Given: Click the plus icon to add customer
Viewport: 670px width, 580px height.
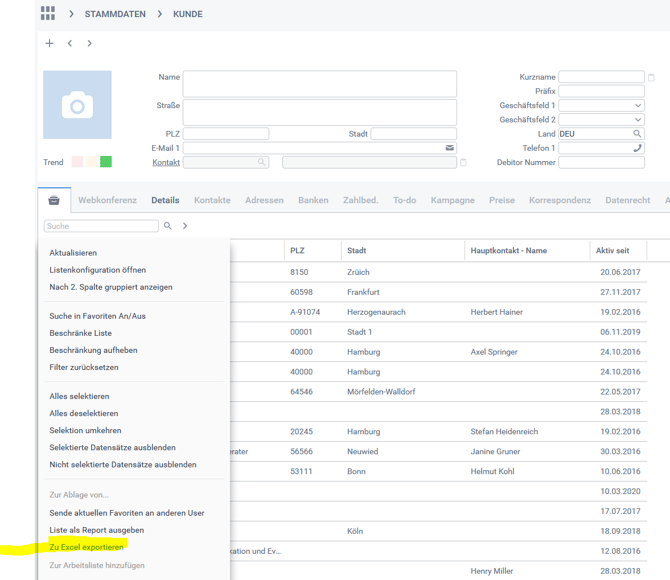Looking at the screenshot, I should 49,44.
